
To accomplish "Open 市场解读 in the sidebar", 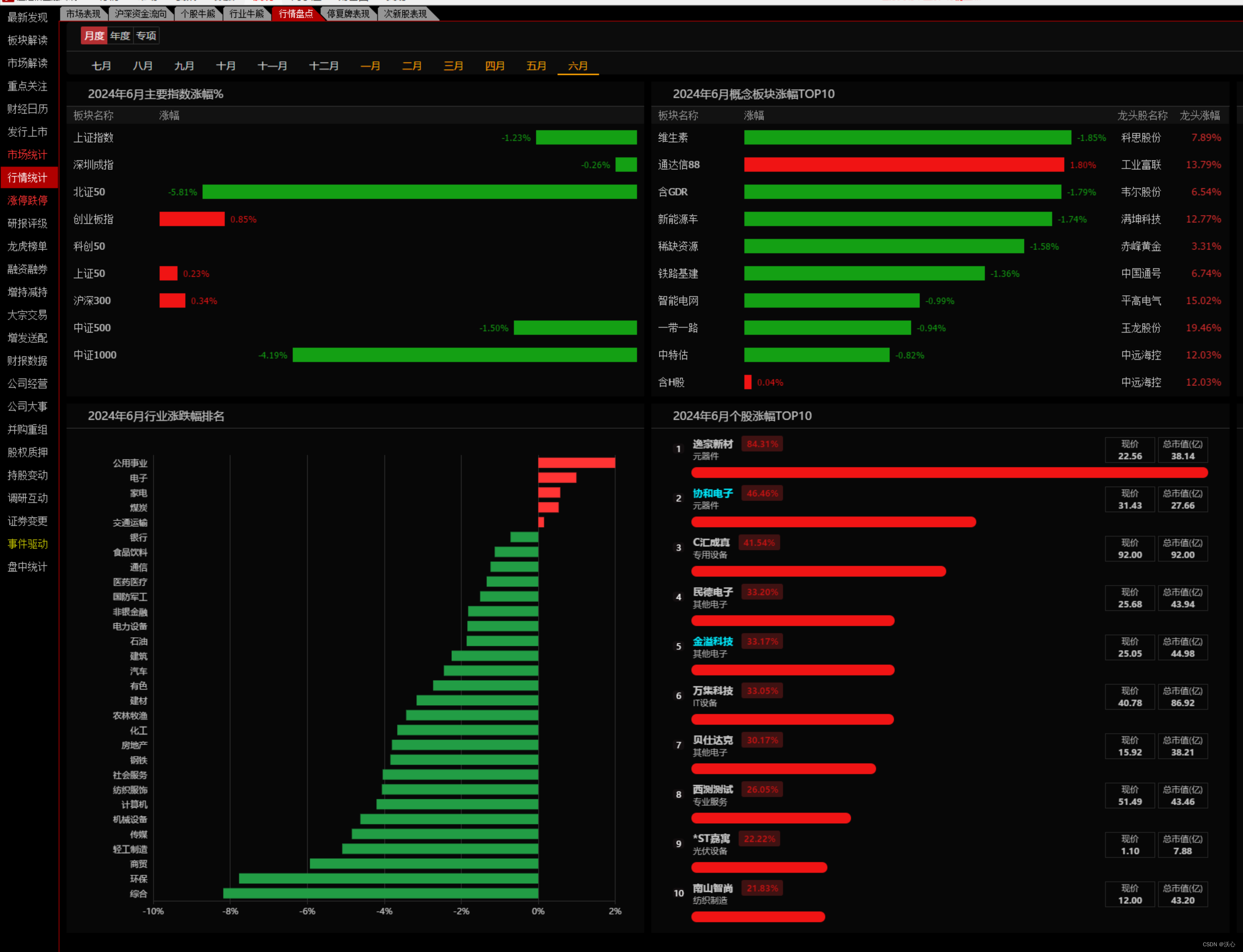I will [x=27, y=63].
